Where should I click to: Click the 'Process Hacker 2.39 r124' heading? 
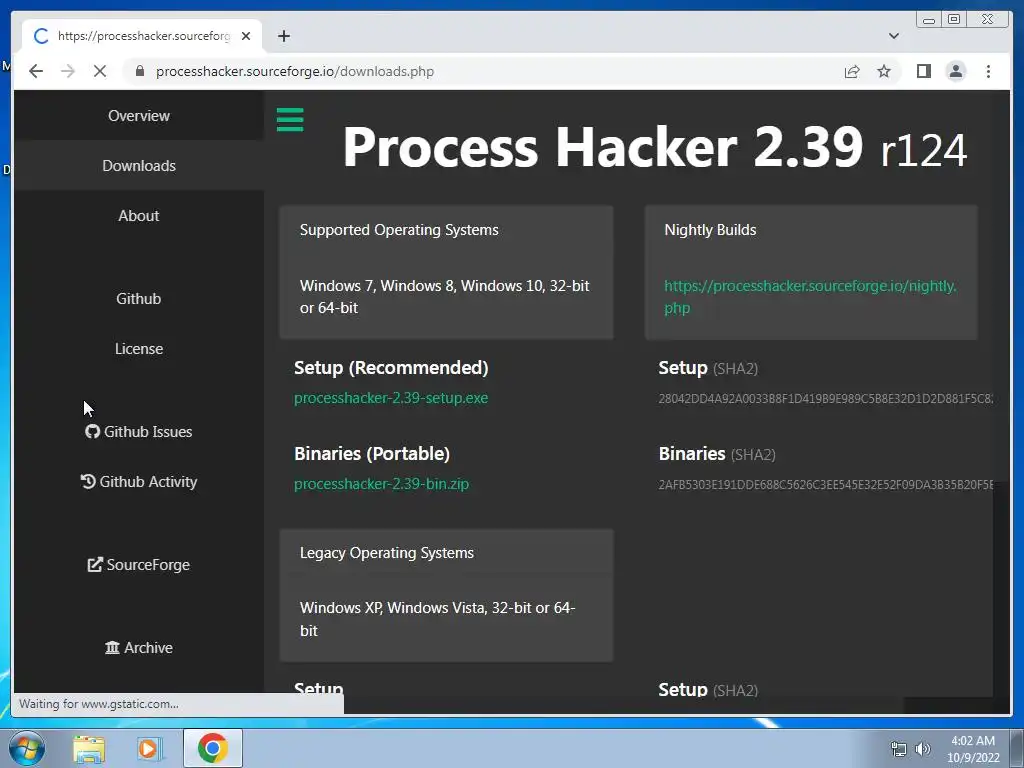654,148
